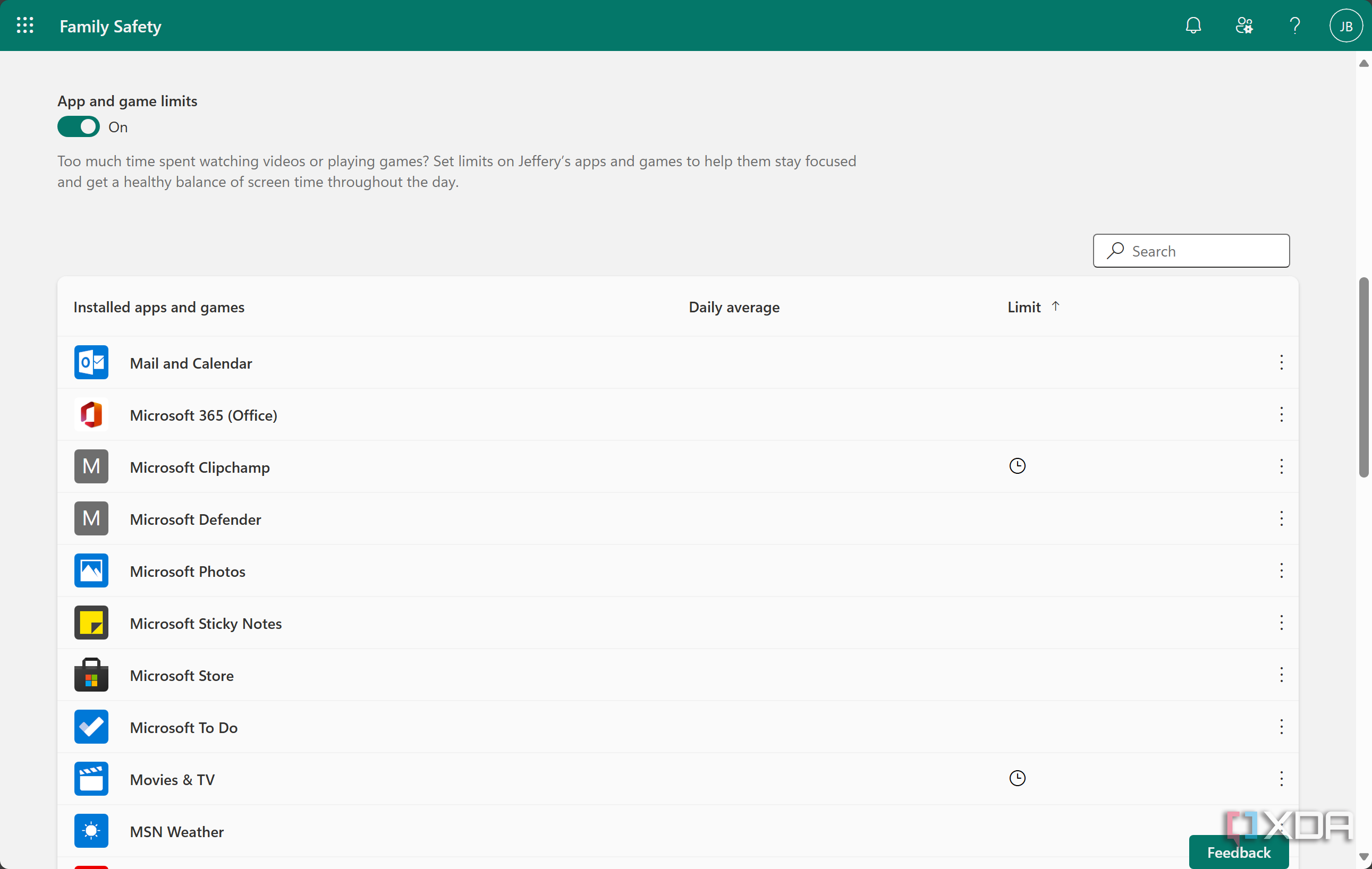
Task: Click the clock limit icon for Movies & TV
Action: [x=1017, y=778]
